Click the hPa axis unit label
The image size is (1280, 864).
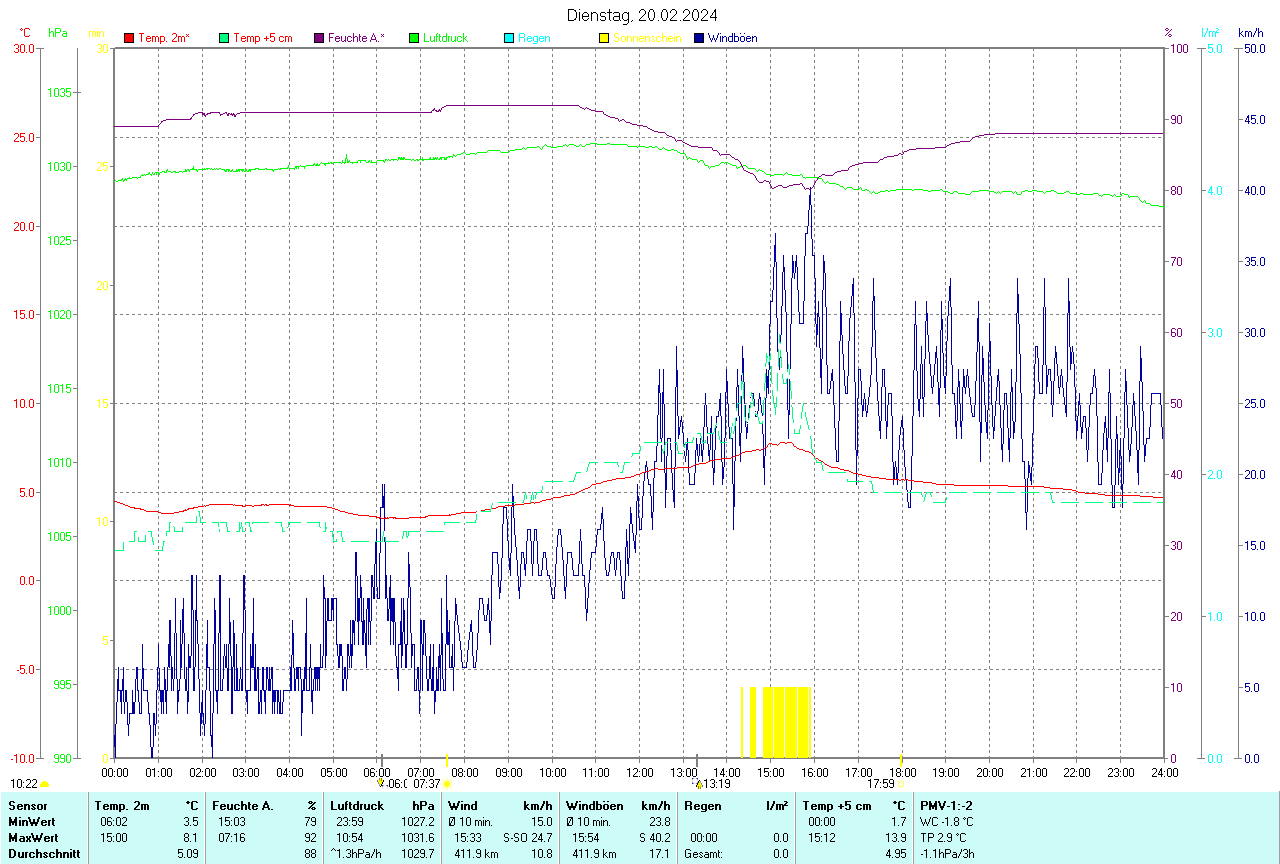58,33
